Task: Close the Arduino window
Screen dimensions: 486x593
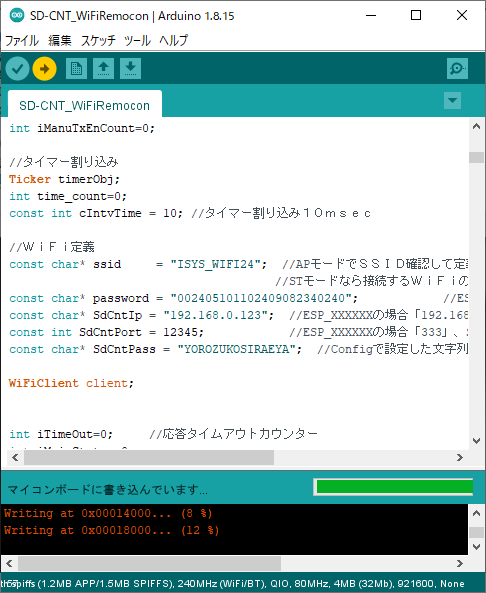Action: pos(462,16)
